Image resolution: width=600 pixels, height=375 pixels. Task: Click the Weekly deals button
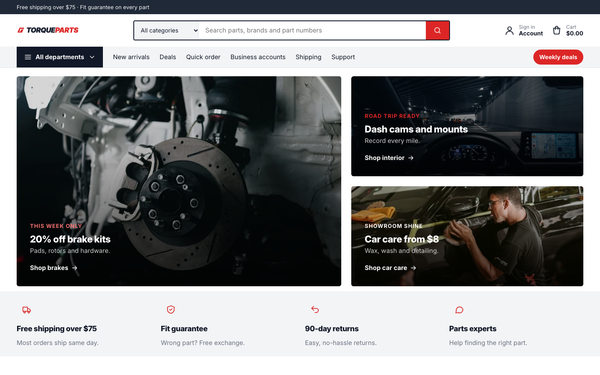(558, 57)
